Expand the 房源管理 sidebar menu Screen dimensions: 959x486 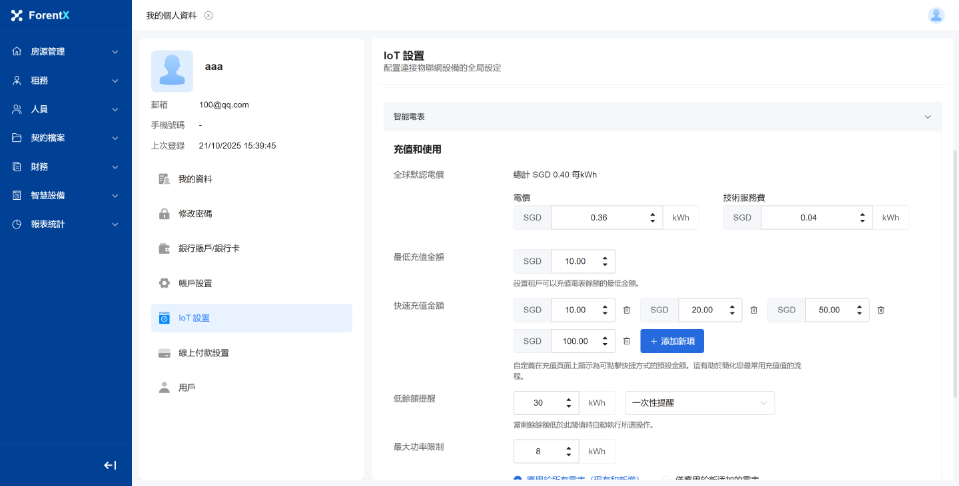pyautogui.click(x=65, y=51)
